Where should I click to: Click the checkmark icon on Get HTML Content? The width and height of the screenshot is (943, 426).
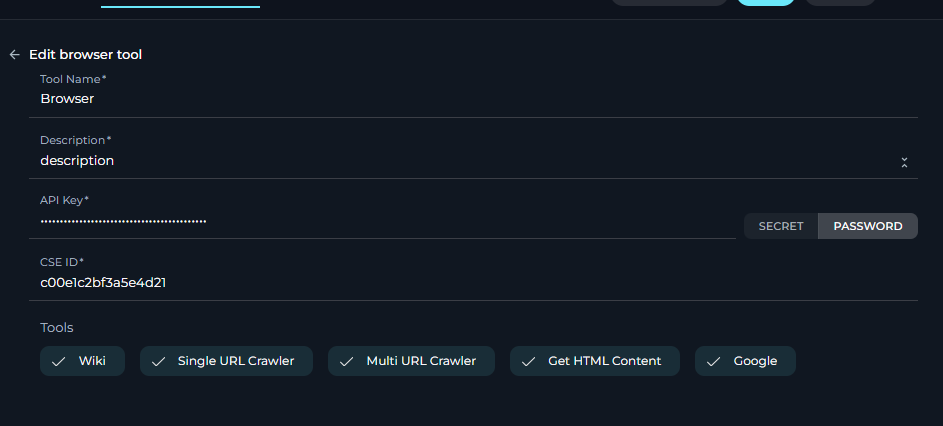pyautogui.click(x=529, y=361)
